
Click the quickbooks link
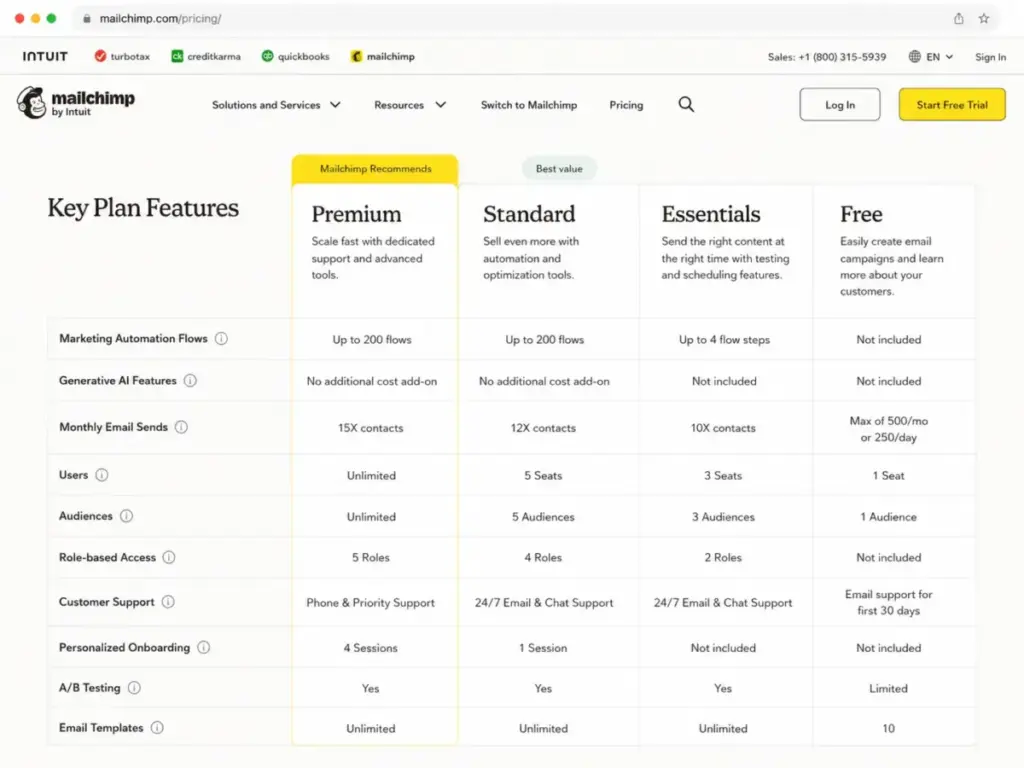click(304, 56)
